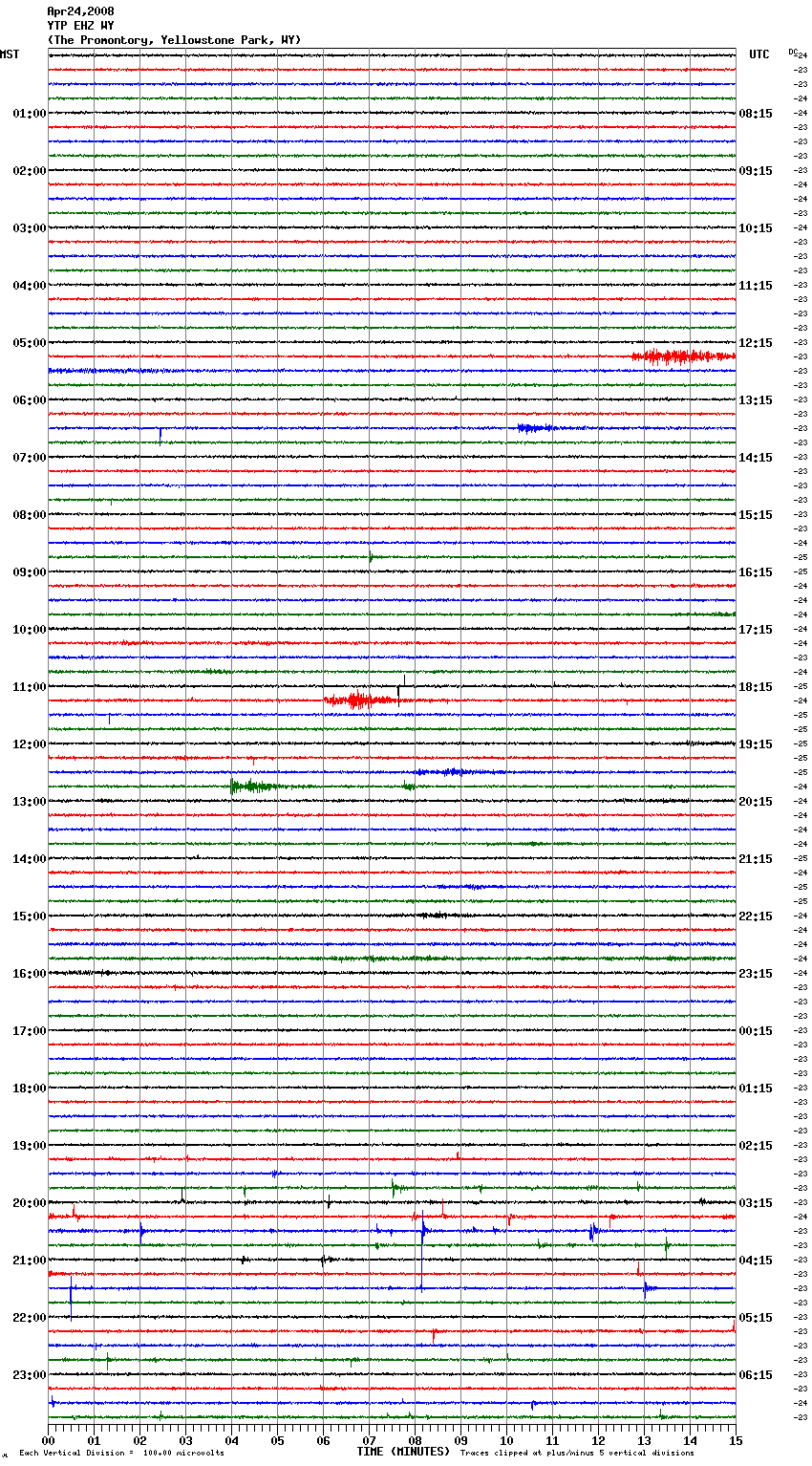Image resolution: width=812 pixels, height=1466 pixels.
Task: Select the 21:00 MST hour label
Action: [29, 1261]
